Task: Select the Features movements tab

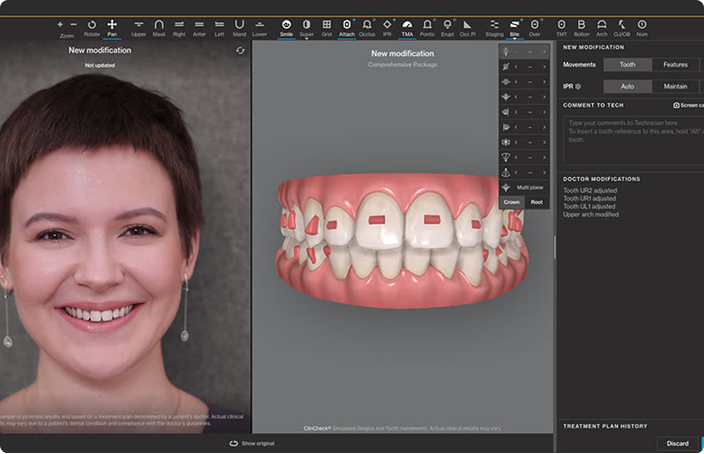Action: point(675,65)
